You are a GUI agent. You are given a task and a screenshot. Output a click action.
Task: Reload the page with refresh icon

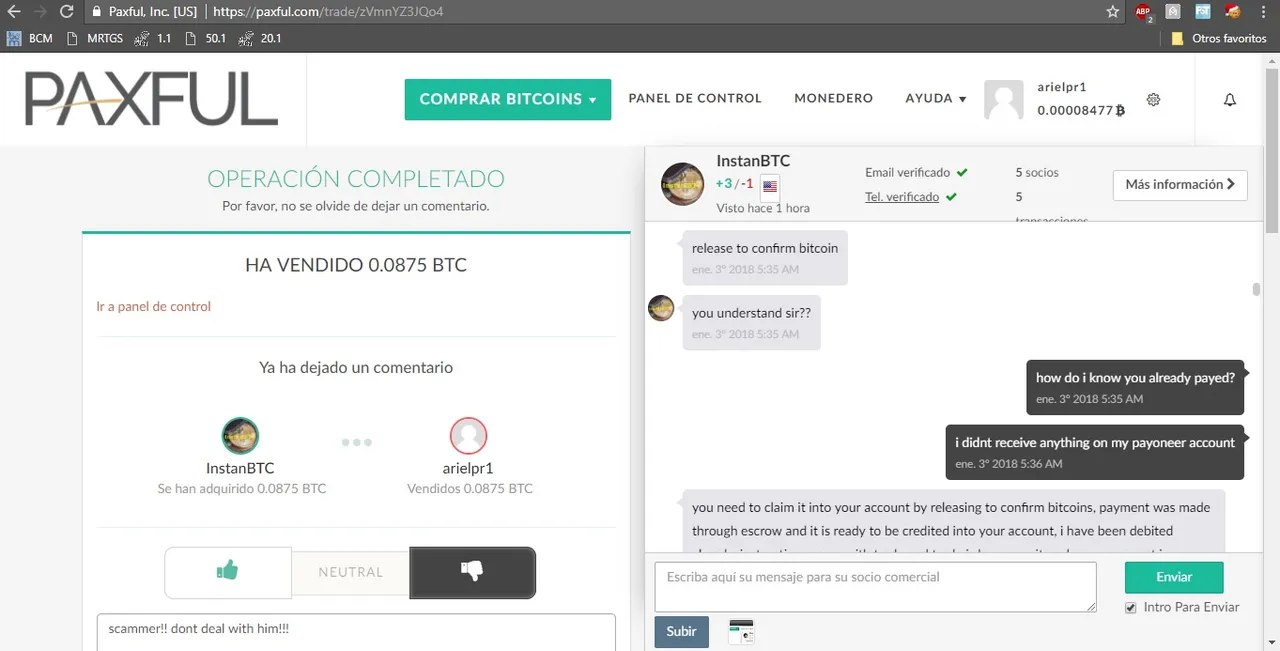click(x=67, y=12)
